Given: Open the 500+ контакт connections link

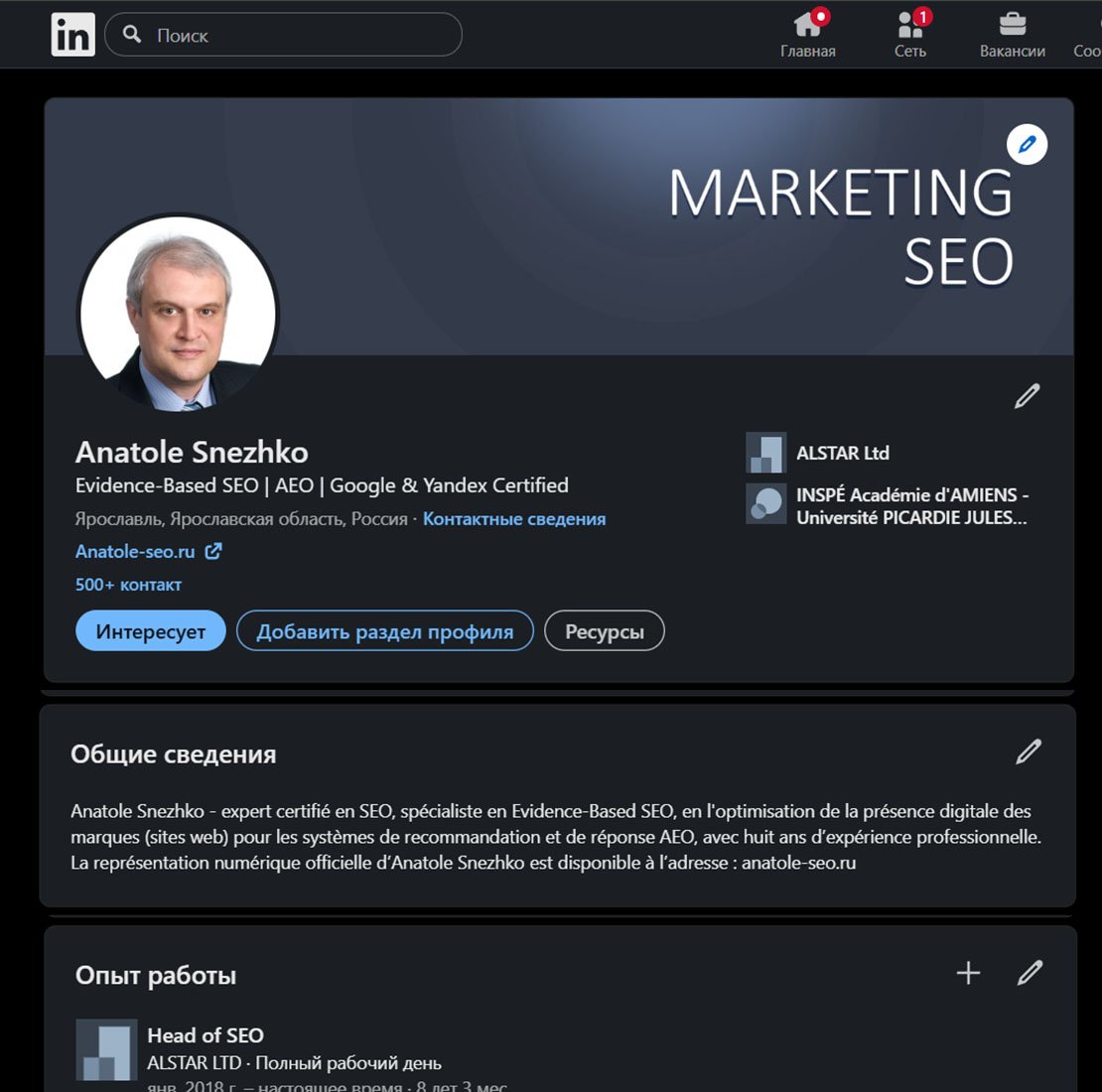Looking at the screenshot, I should tap(128, 585).
